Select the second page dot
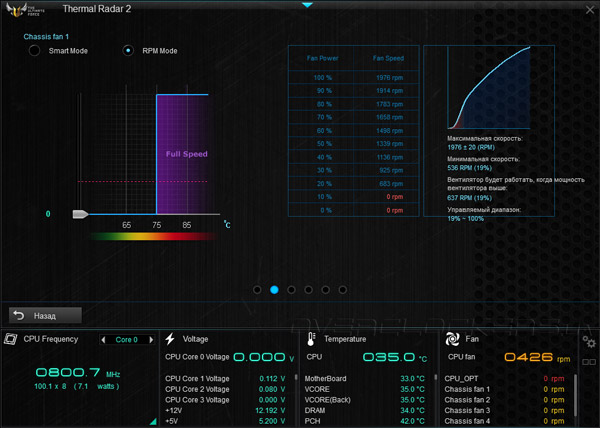This screenshot has height=428, width=600. [274, 290]
